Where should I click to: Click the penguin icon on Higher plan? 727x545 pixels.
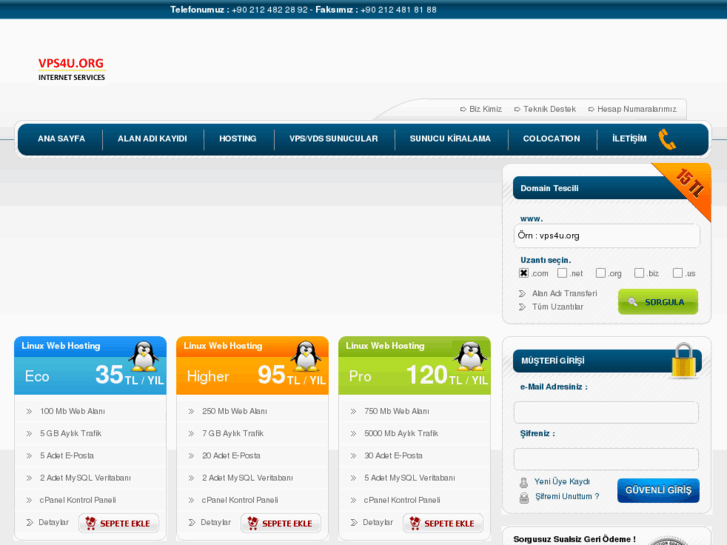point(306,356)
